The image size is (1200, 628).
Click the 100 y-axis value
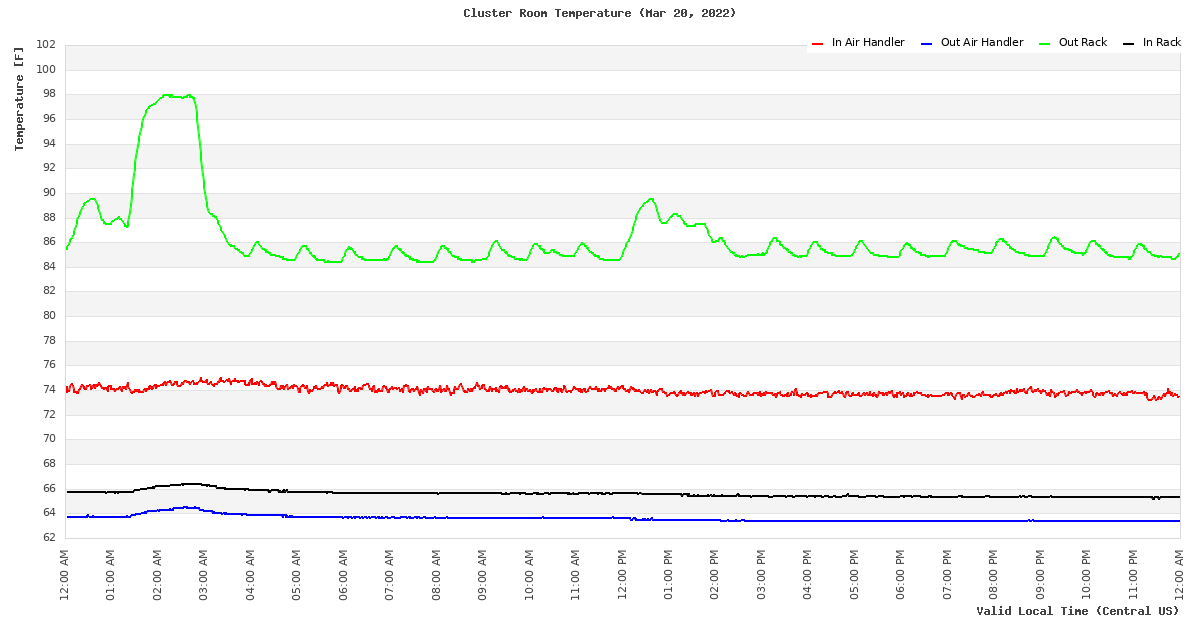46,70
